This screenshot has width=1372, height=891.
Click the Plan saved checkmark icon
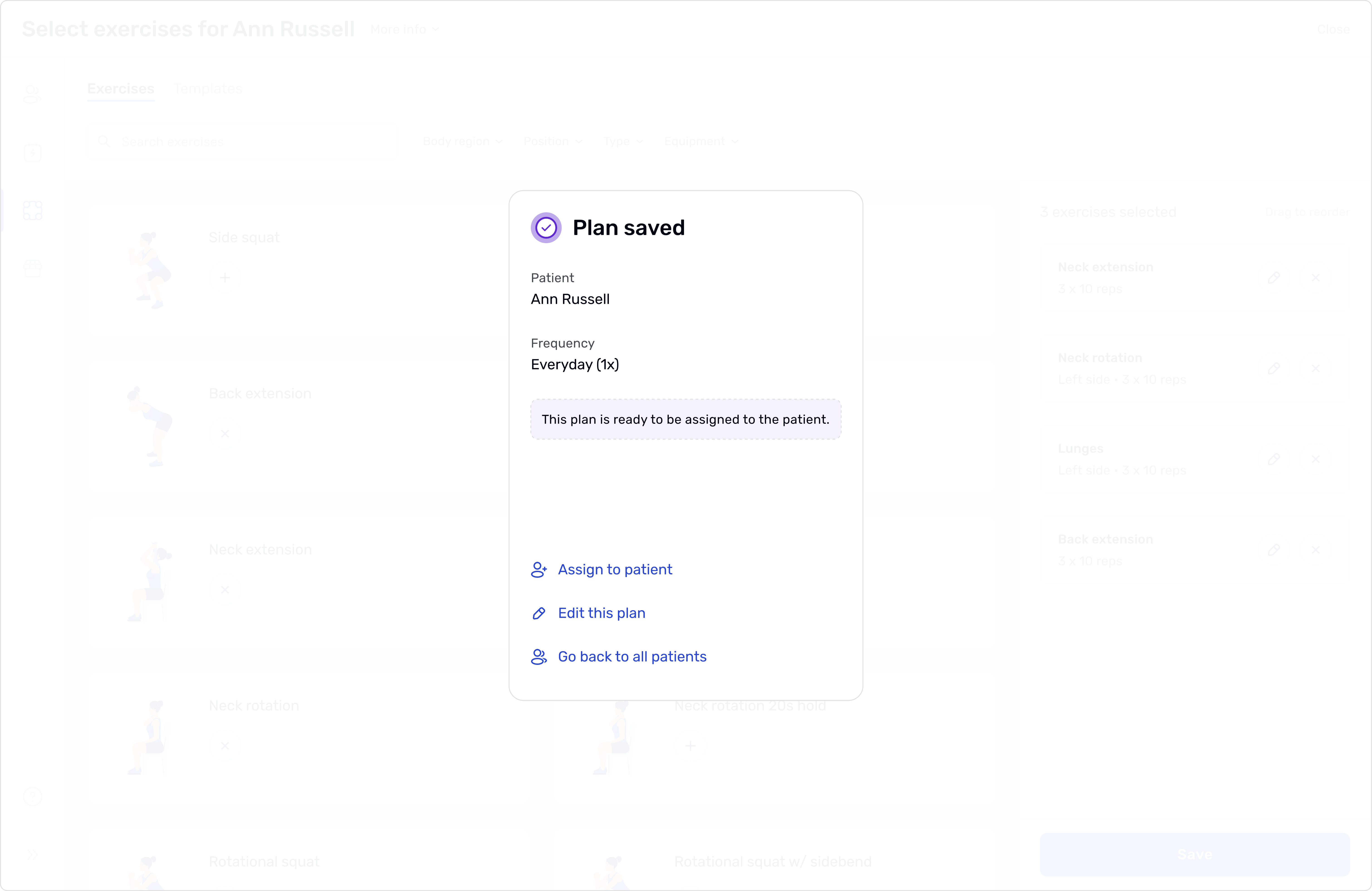[546, 228]
